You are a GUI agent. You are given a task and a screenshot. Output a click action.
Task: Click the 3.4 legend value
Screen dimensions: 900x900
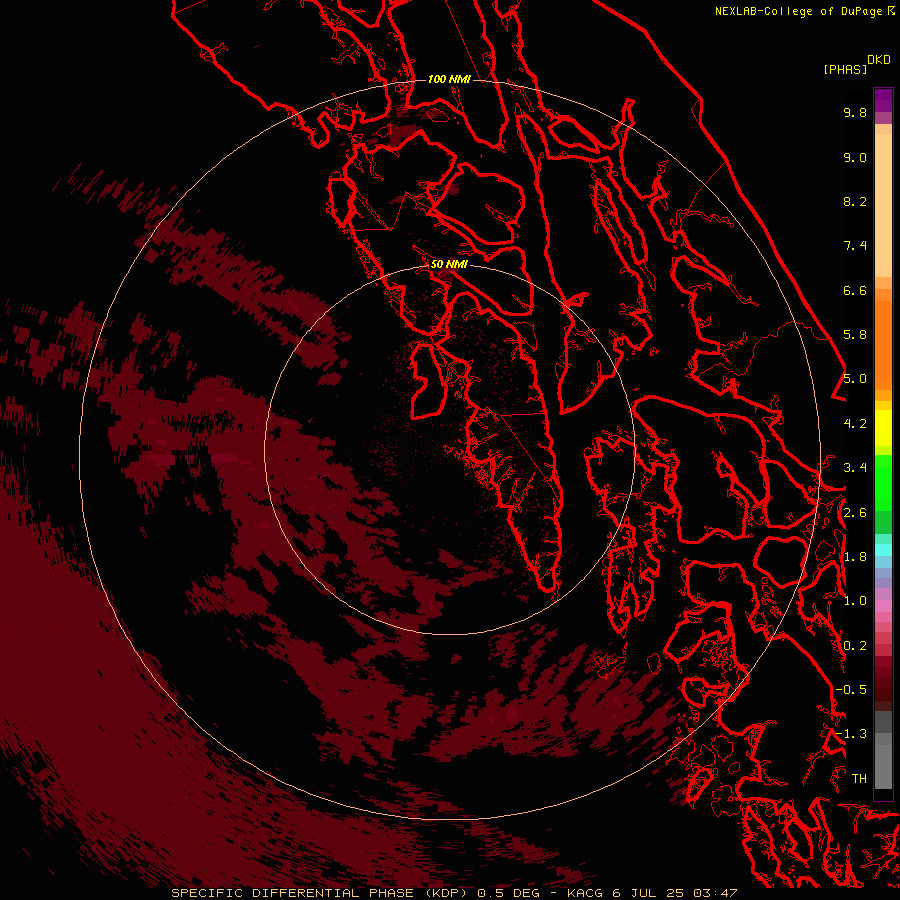pos(855,468)
